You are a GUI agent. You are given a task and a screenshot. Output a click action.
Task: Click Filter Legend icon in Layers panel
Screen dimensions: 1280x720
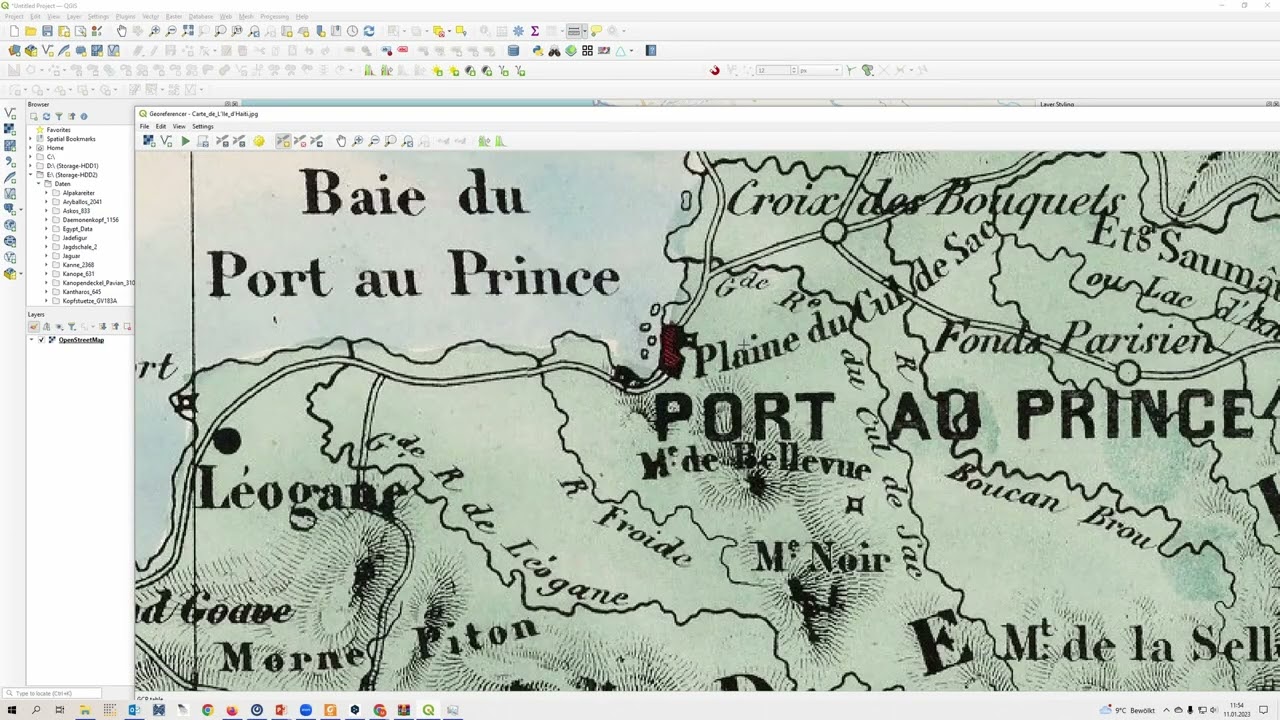[72, 327]
